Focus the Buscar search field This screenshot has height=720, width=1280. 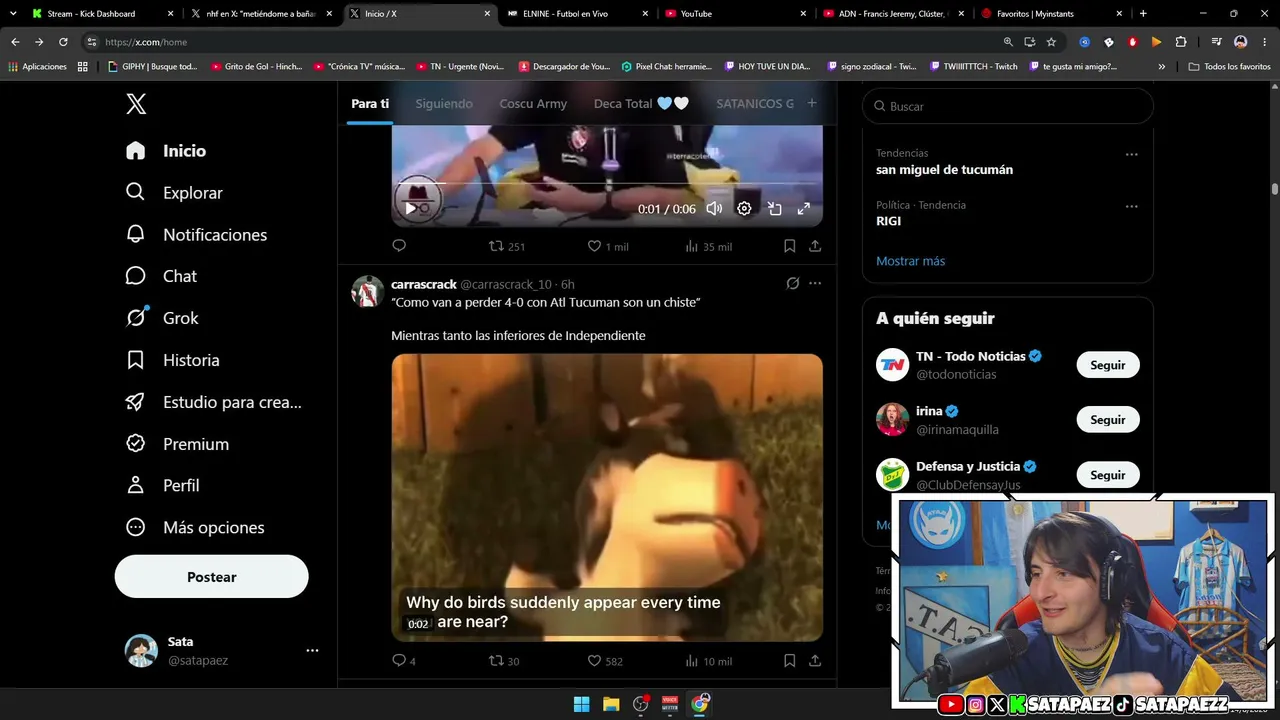pos(1008,106)
